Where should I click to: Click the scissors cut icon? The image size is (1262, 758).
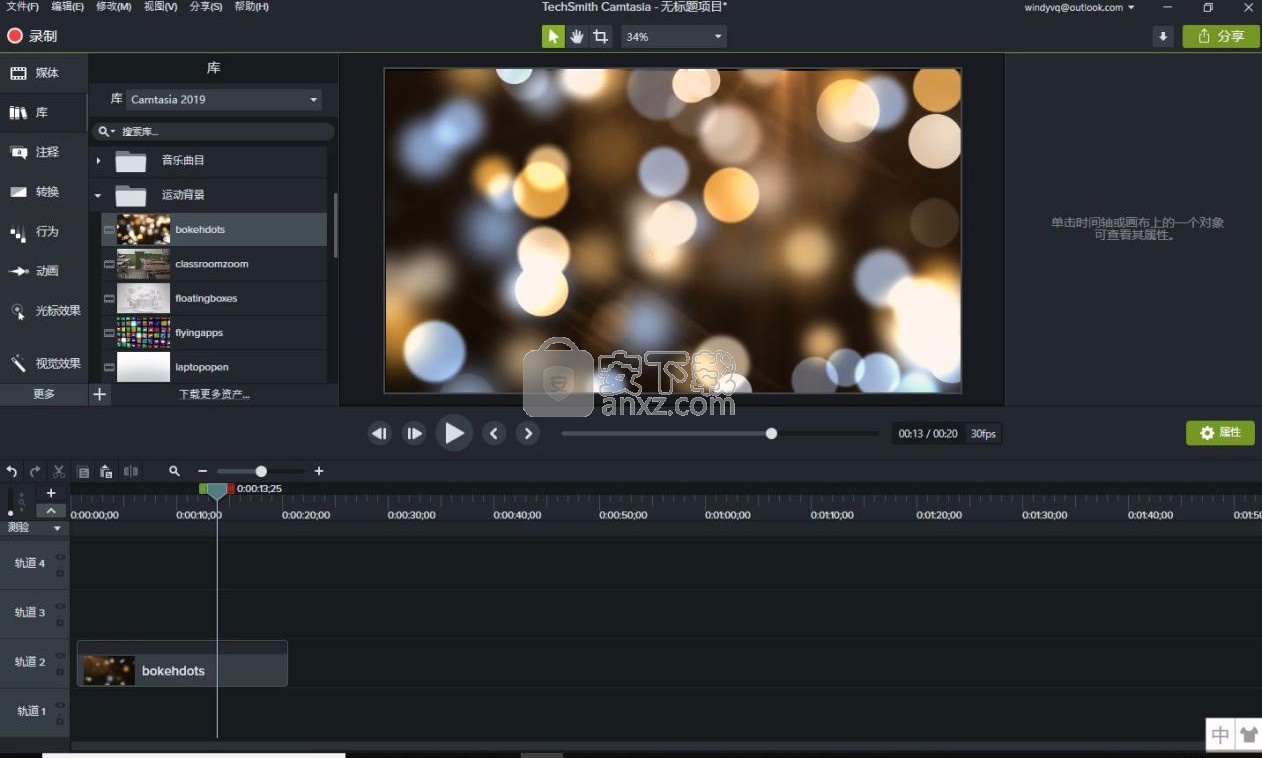click(x=59, y=471)
